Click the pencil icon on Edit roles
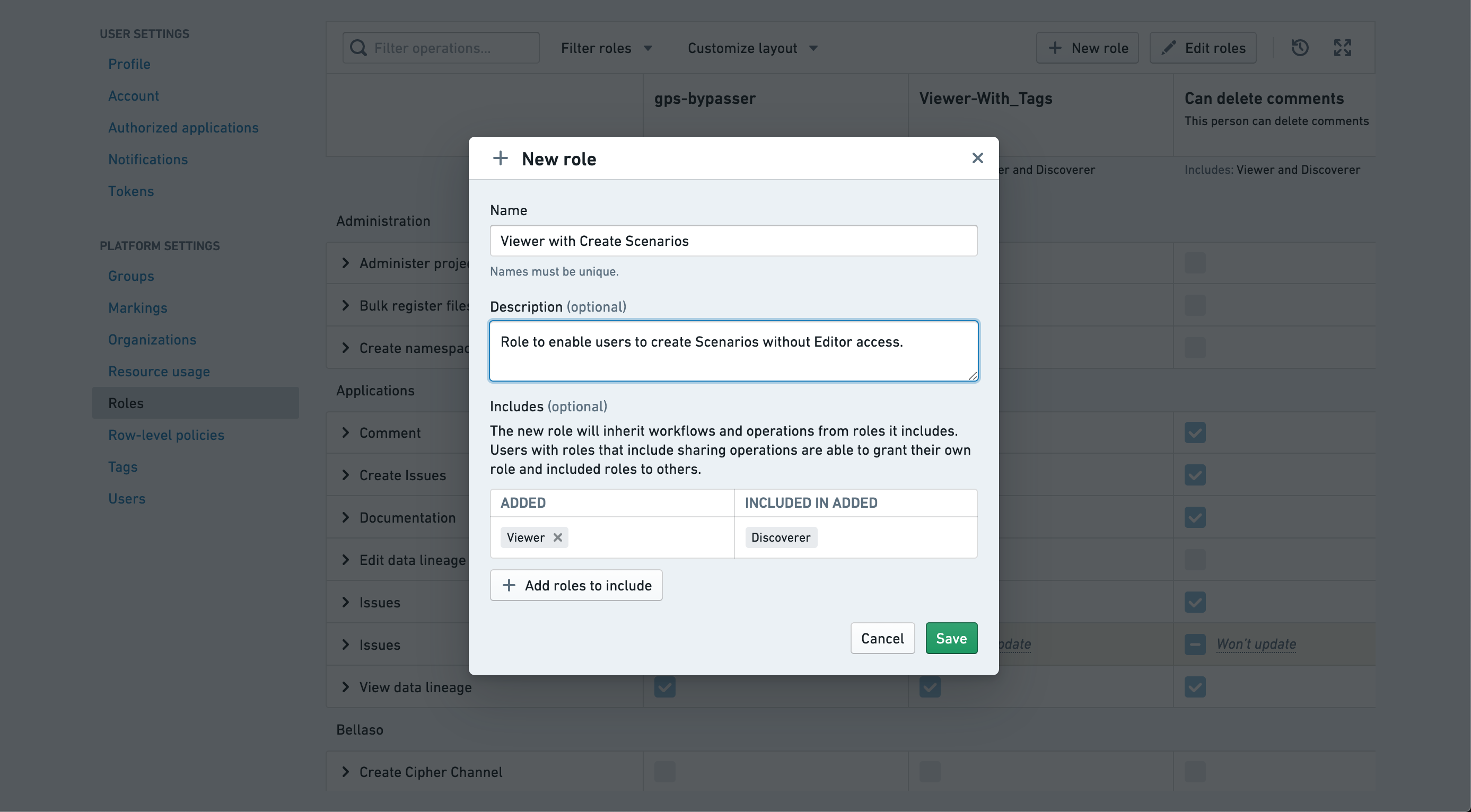Screen dimensions: 1471x812 1168,48
